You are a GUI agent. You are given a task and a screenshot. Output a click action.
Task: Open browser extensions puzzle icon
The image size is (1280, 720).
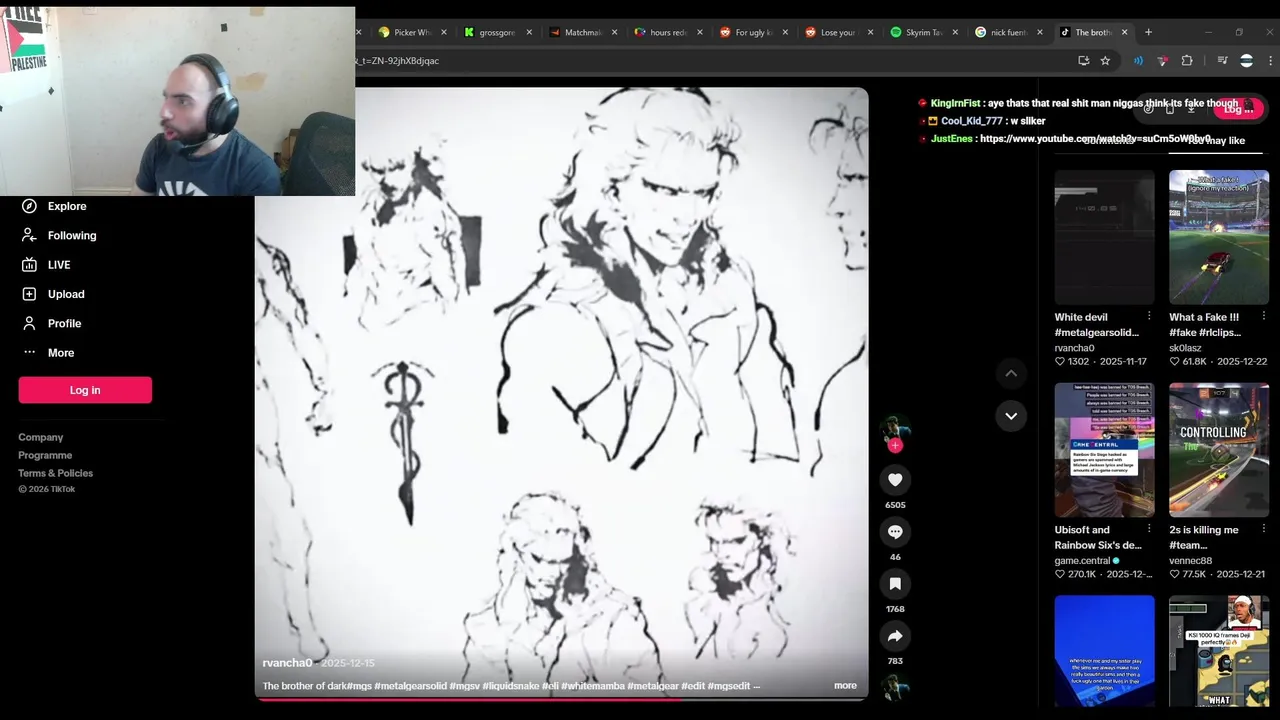click(x=1187, y=61)
